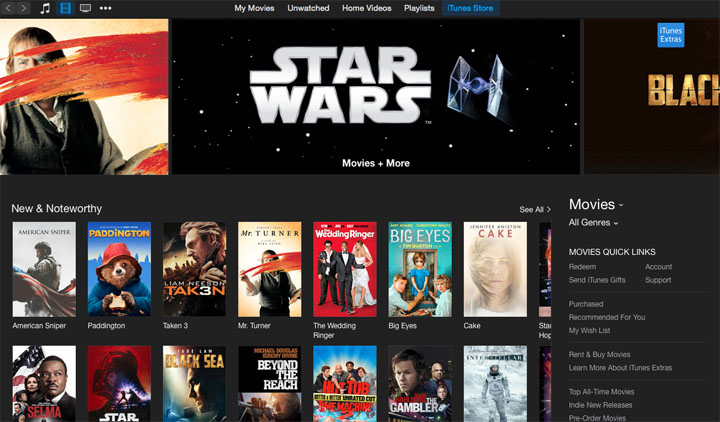
Task: Click the back navigation arrow
Action: coord(8,8)
